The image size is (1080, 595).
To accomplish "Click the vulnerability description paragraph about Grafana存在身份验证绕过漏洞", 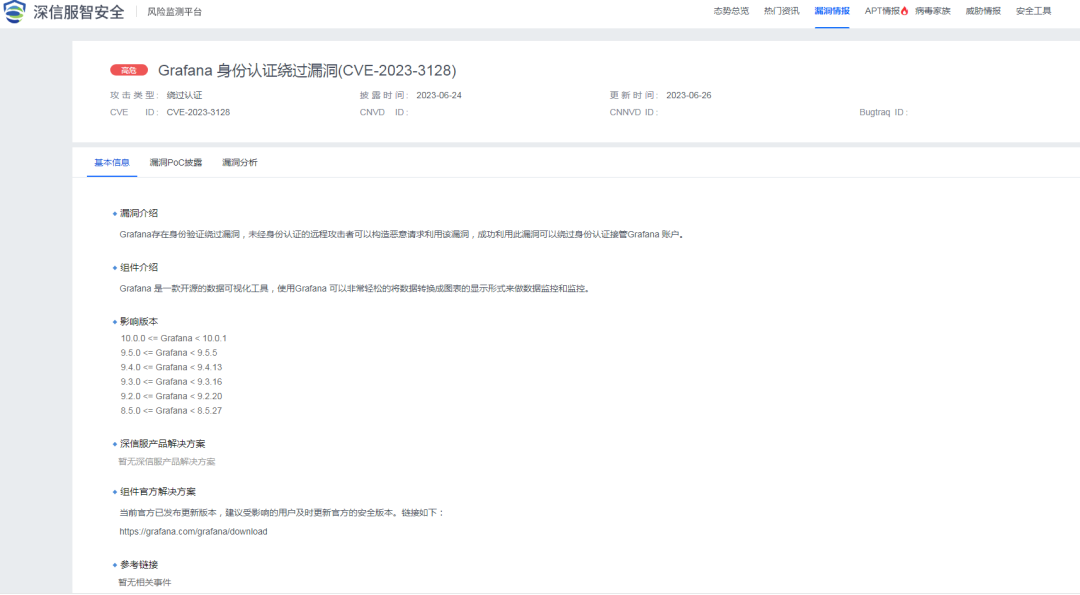I will click(x=402, y=234).
